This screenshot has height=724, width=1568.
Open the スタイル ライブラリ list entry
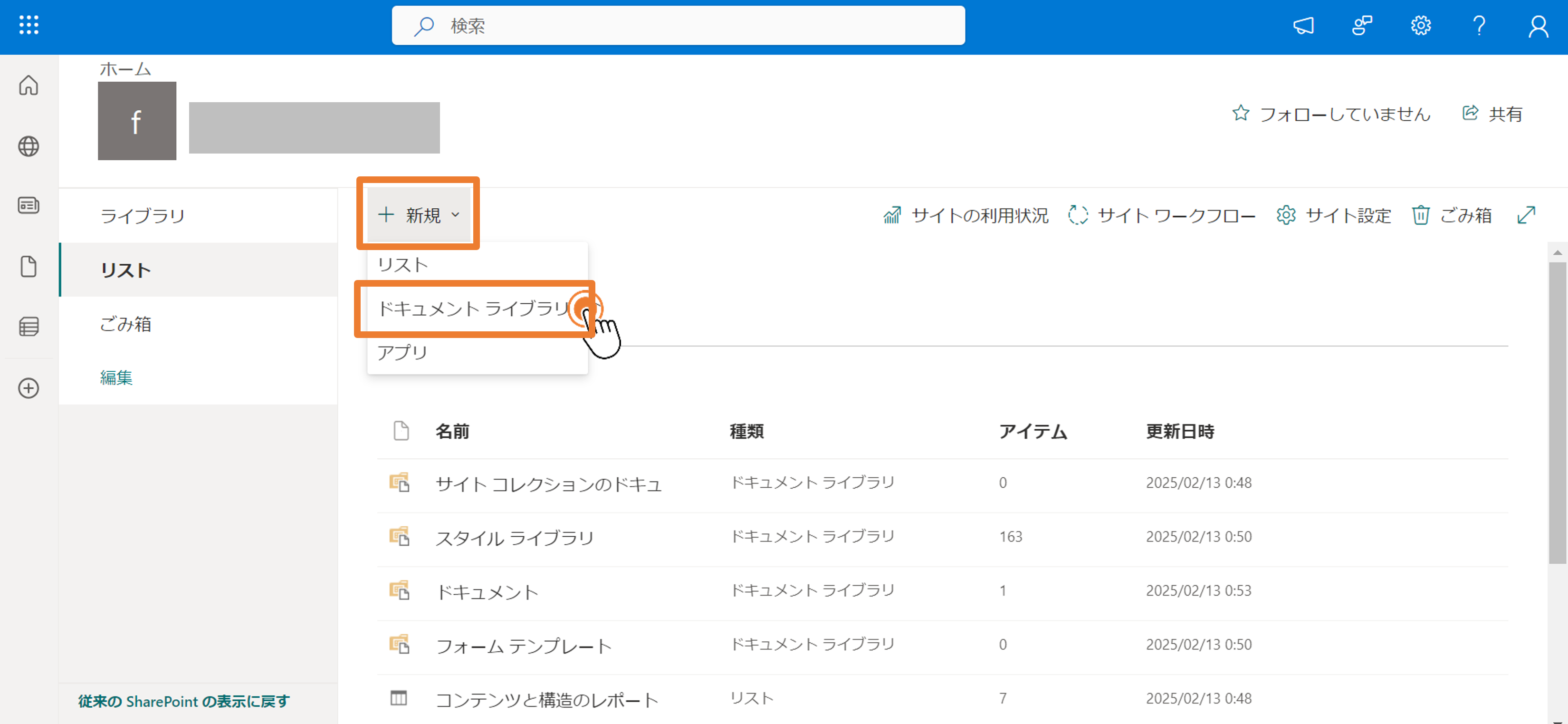[514, 538]
